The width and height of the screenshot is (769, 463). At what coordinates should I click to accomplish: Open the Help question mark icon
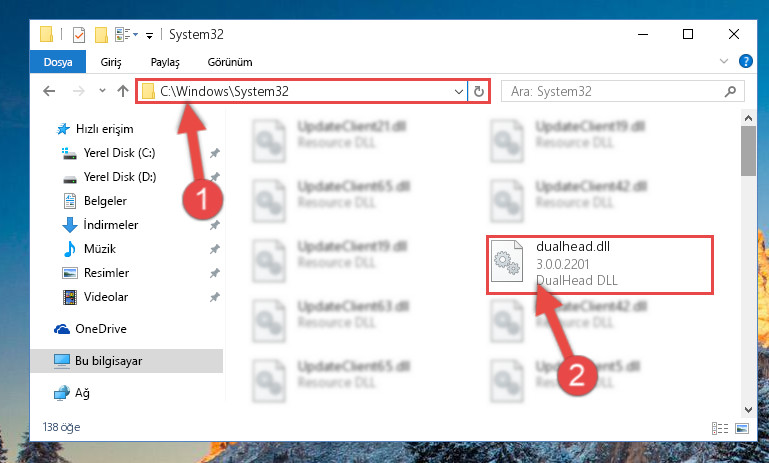[745, 61]
